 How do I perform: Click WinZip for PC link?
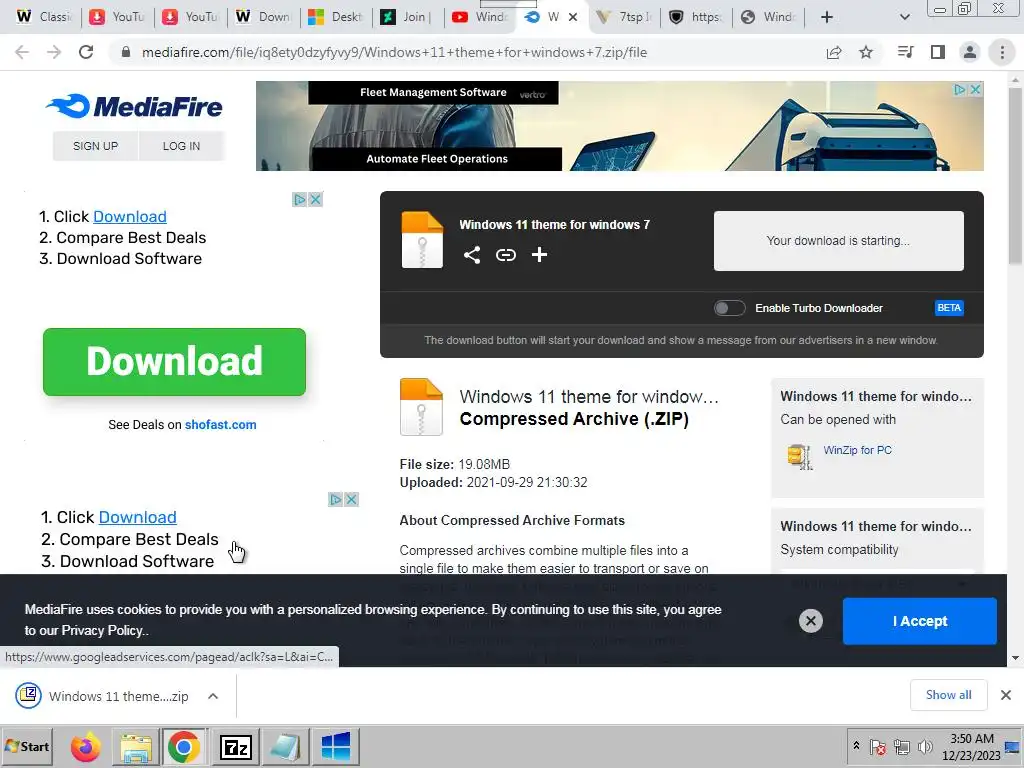click(x=857, y=450)
